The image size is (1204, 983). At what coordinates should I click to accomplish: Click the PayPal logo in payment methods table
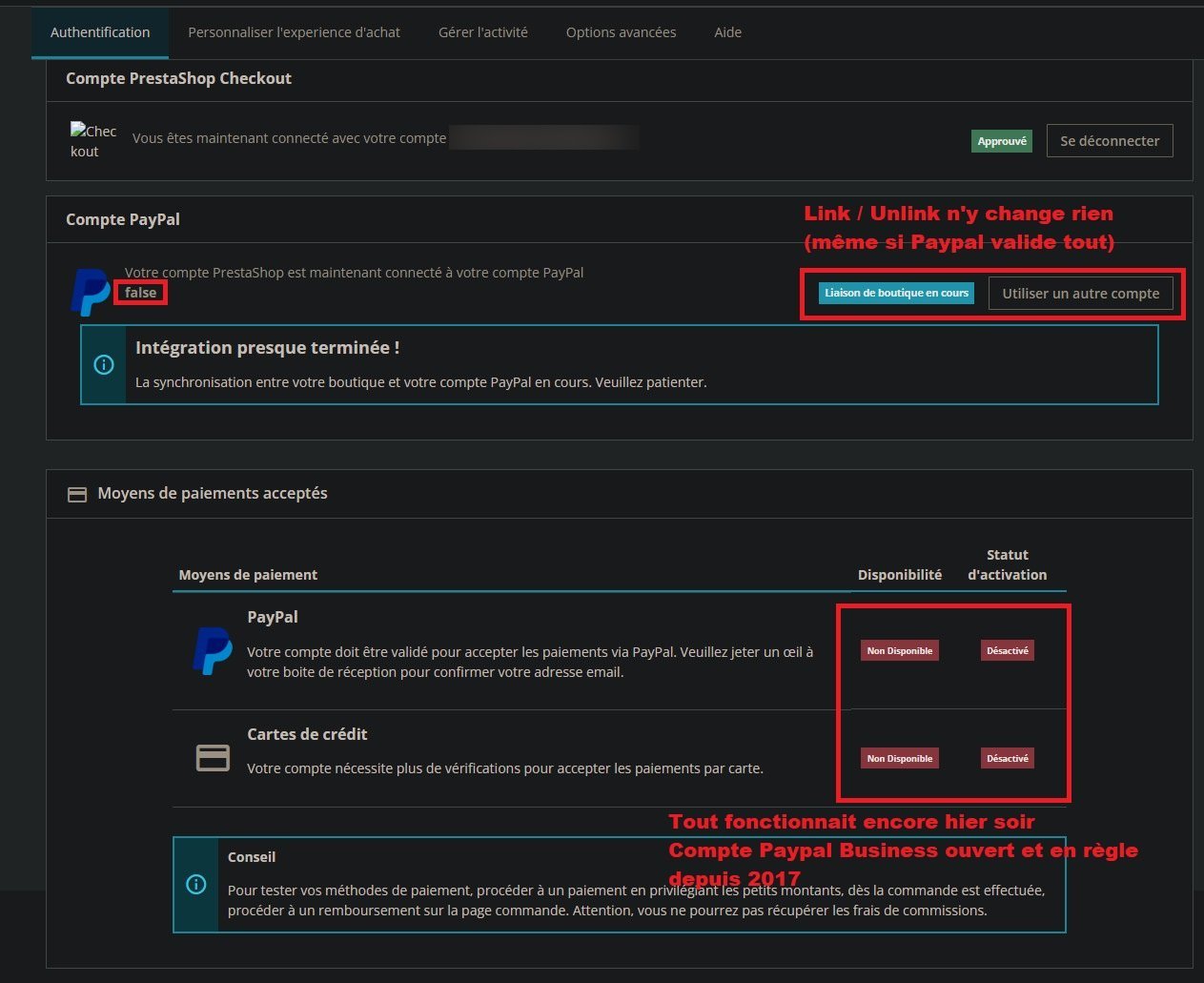pos(212,651)
